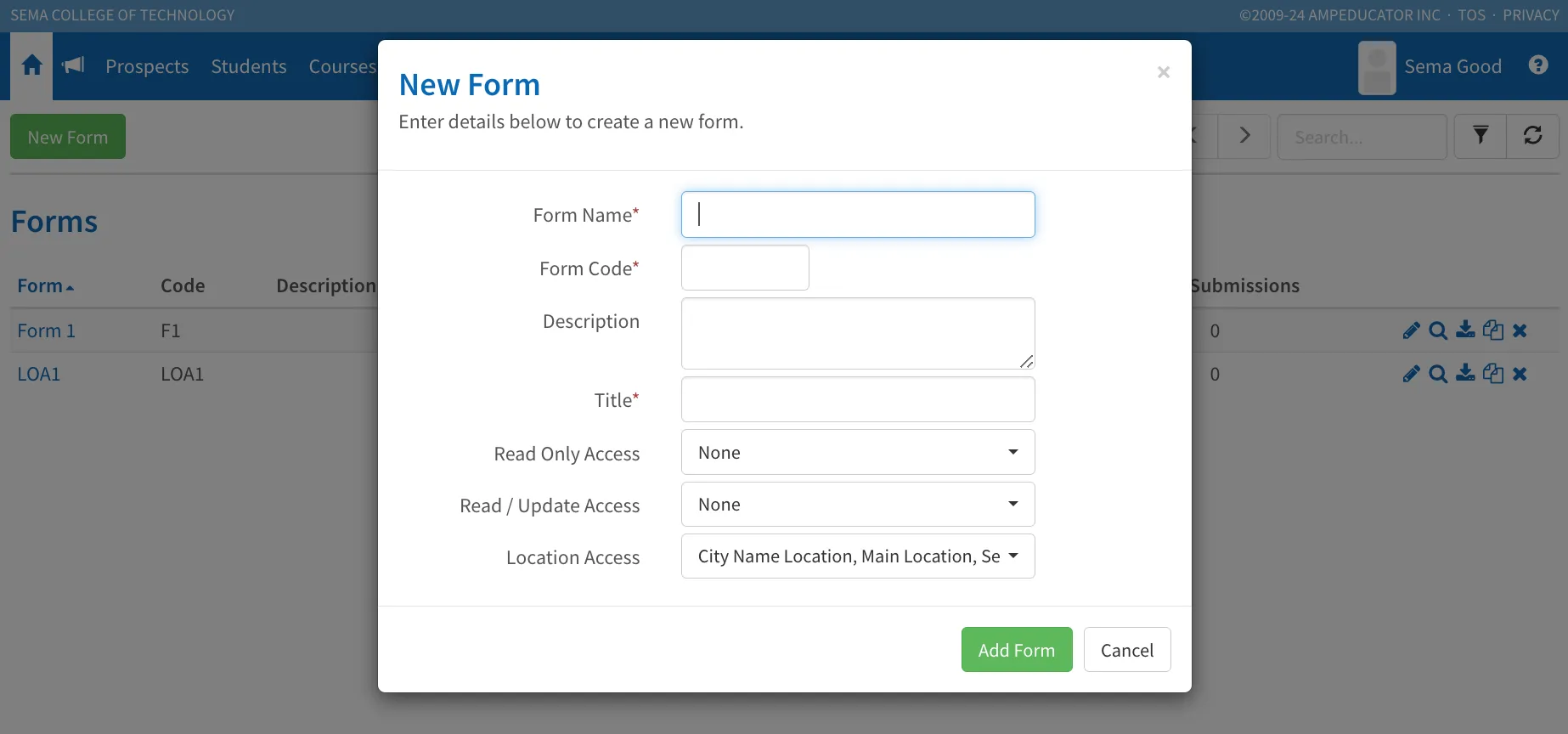Open the TOS link

1472,15
